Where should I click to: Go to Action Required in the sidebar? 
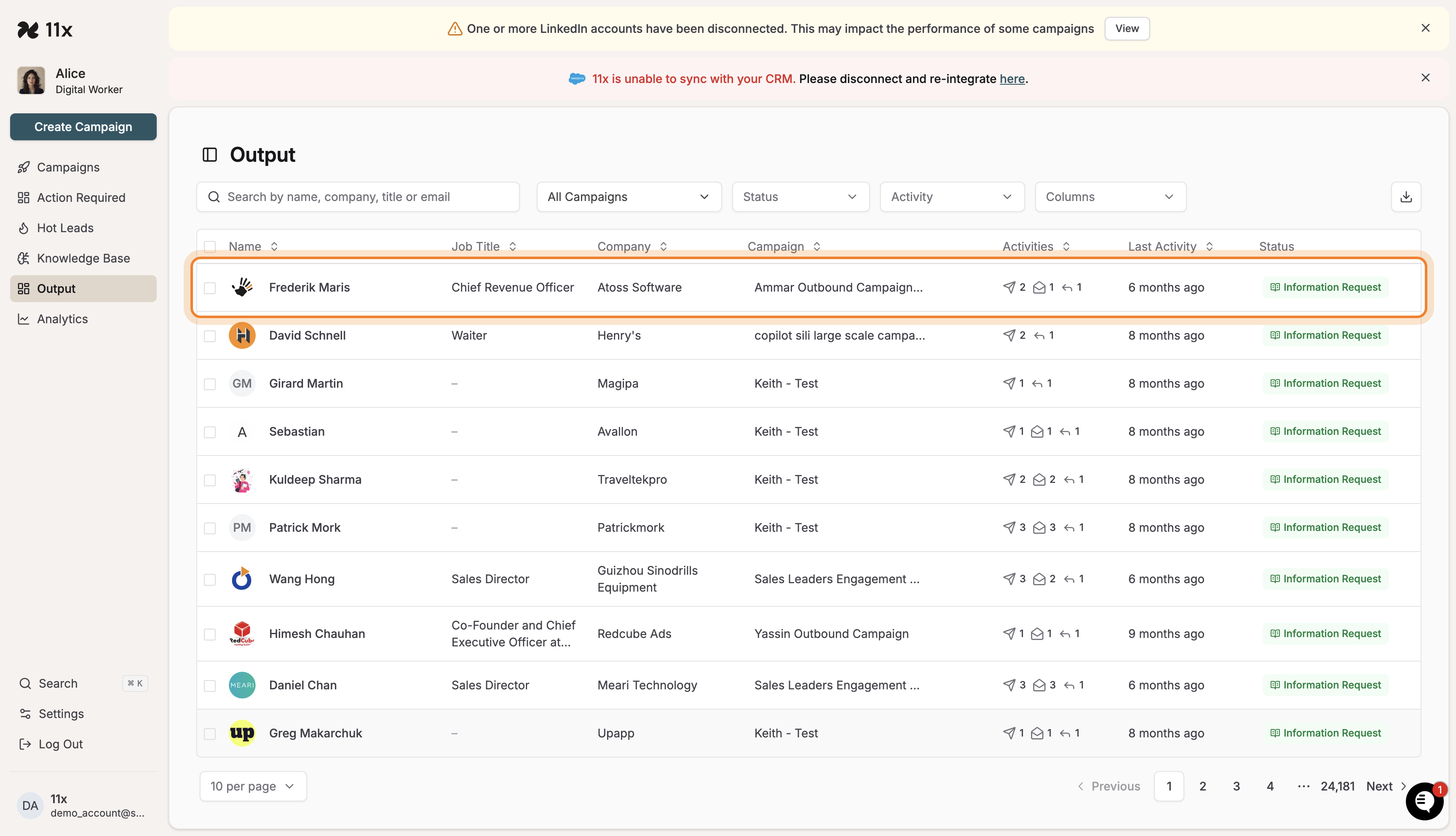80,197
